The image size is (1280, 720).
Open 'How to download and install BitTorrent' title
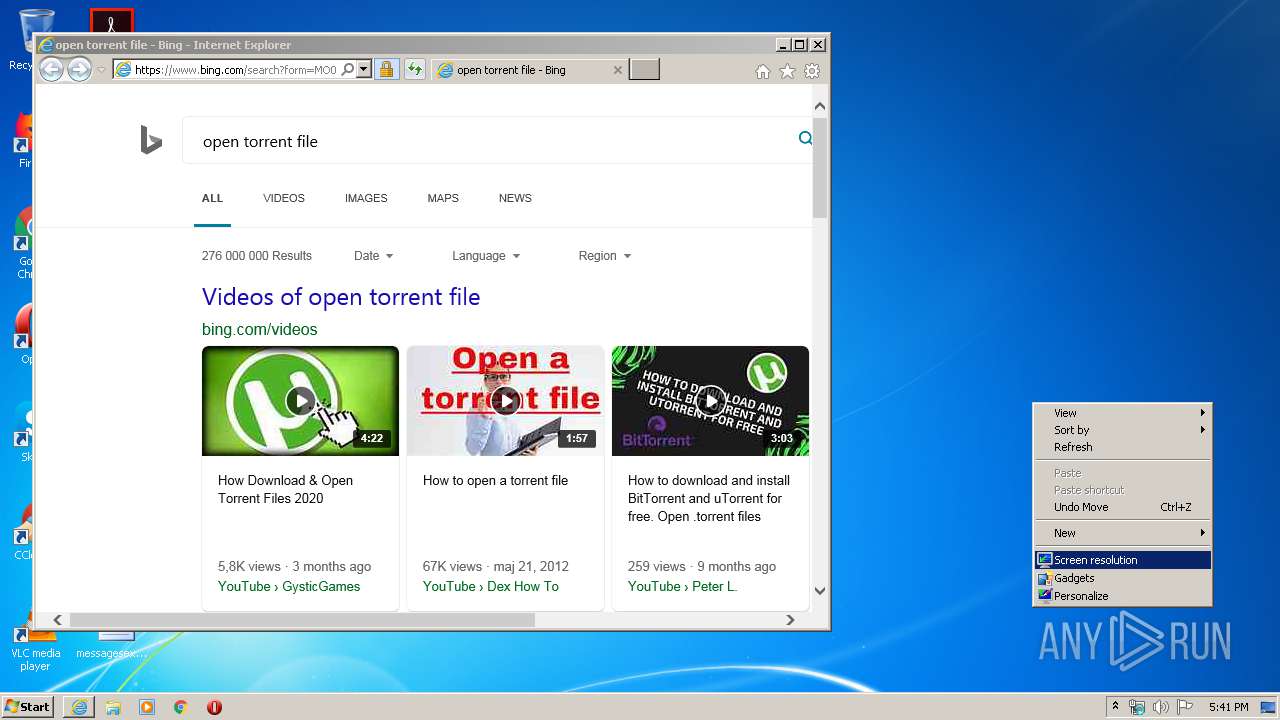709,498
